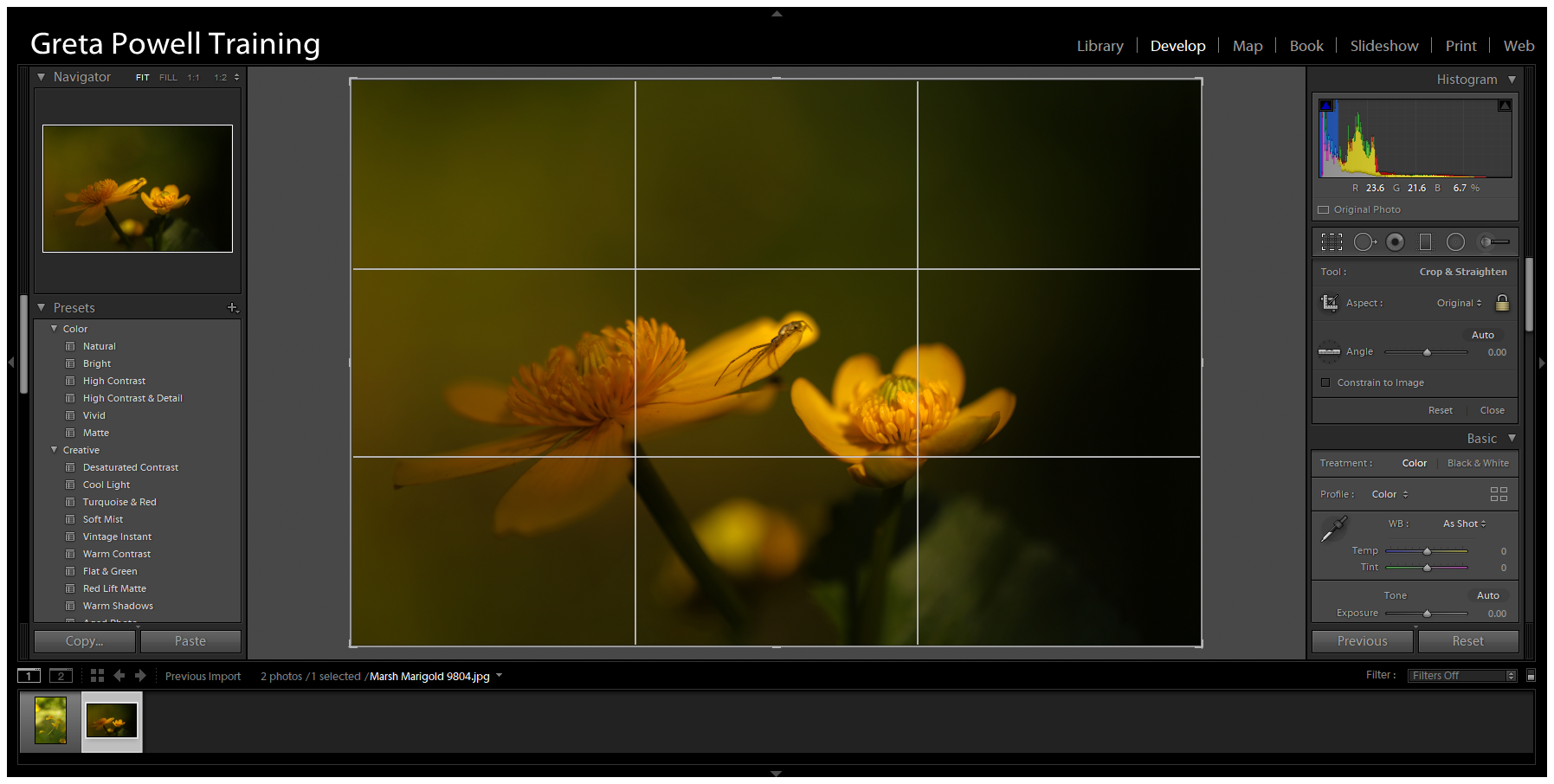Click the Auto tone button

1488,595
